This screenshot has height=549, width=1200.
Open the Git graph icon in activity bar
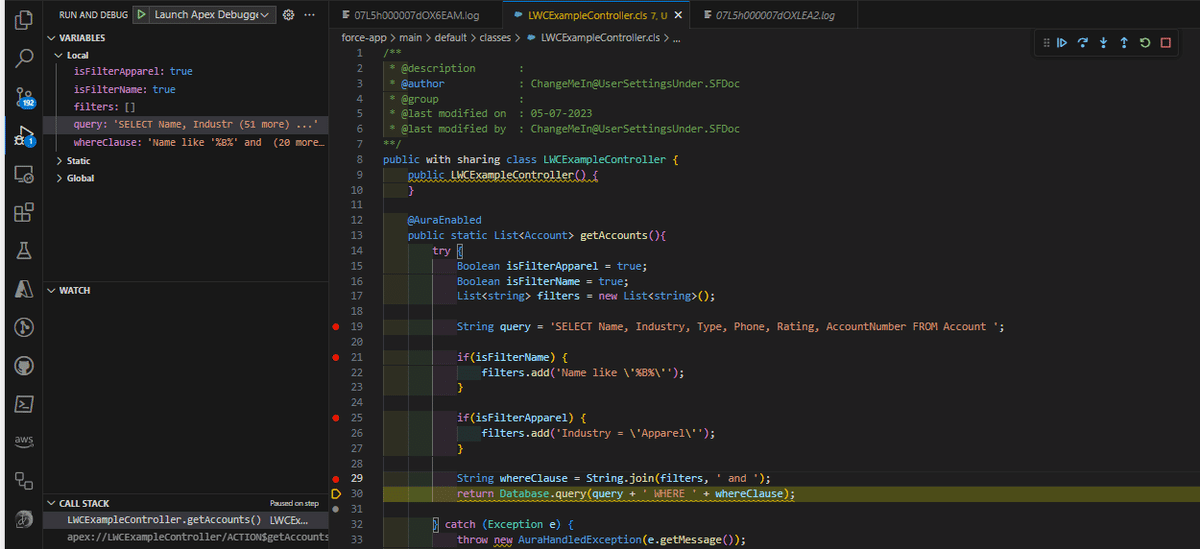pyautogui.click(x=24, y=328)
